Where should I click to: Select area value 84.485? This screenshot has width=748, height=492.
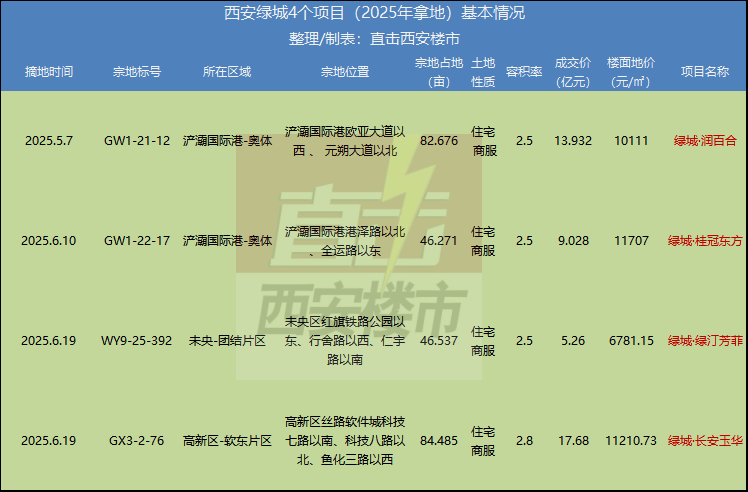click(x=439, y=440)
